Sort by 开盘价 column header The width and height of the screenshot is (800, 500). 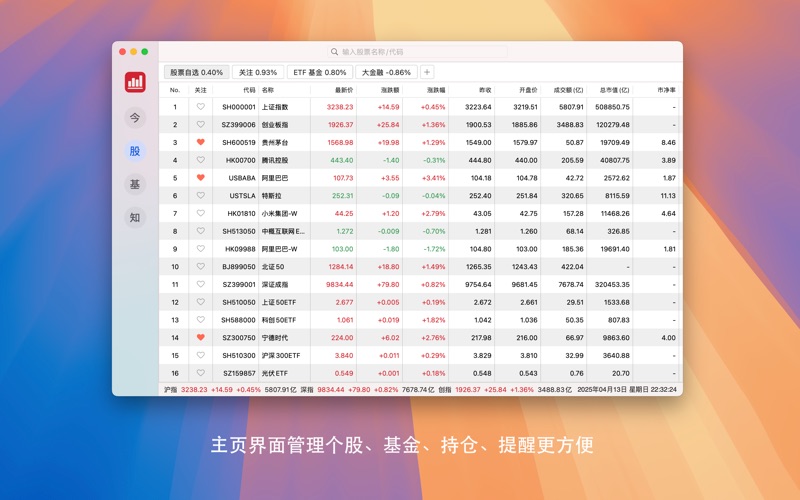(528, 90)
